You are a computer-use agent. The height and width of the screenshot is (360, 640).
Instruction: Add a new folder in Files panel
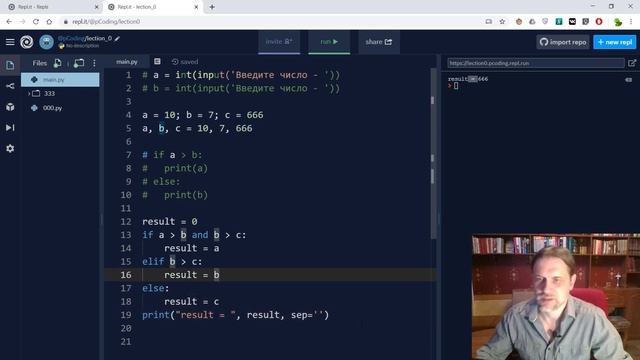click(79, 63)
